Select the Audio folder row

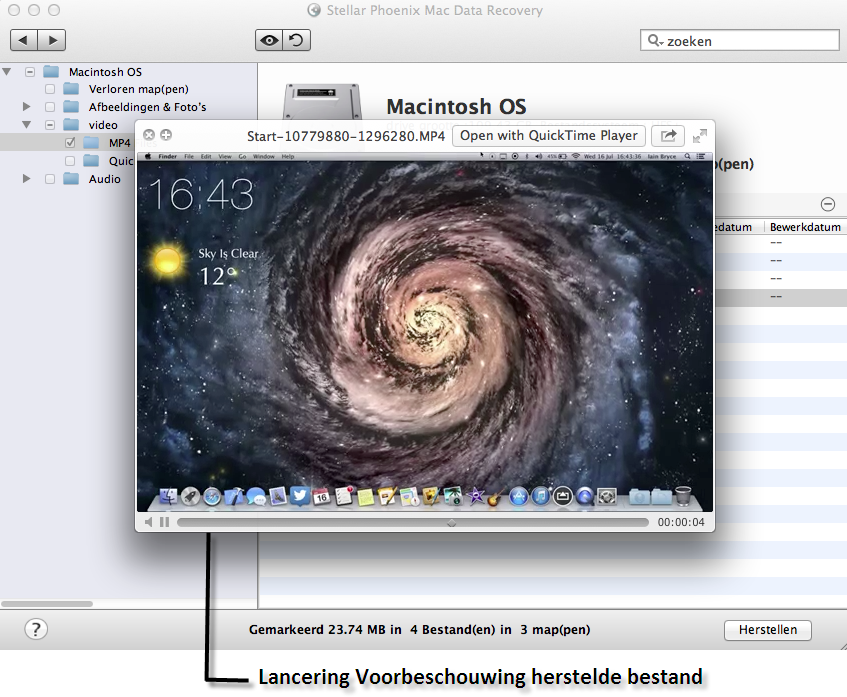(104, 179)
